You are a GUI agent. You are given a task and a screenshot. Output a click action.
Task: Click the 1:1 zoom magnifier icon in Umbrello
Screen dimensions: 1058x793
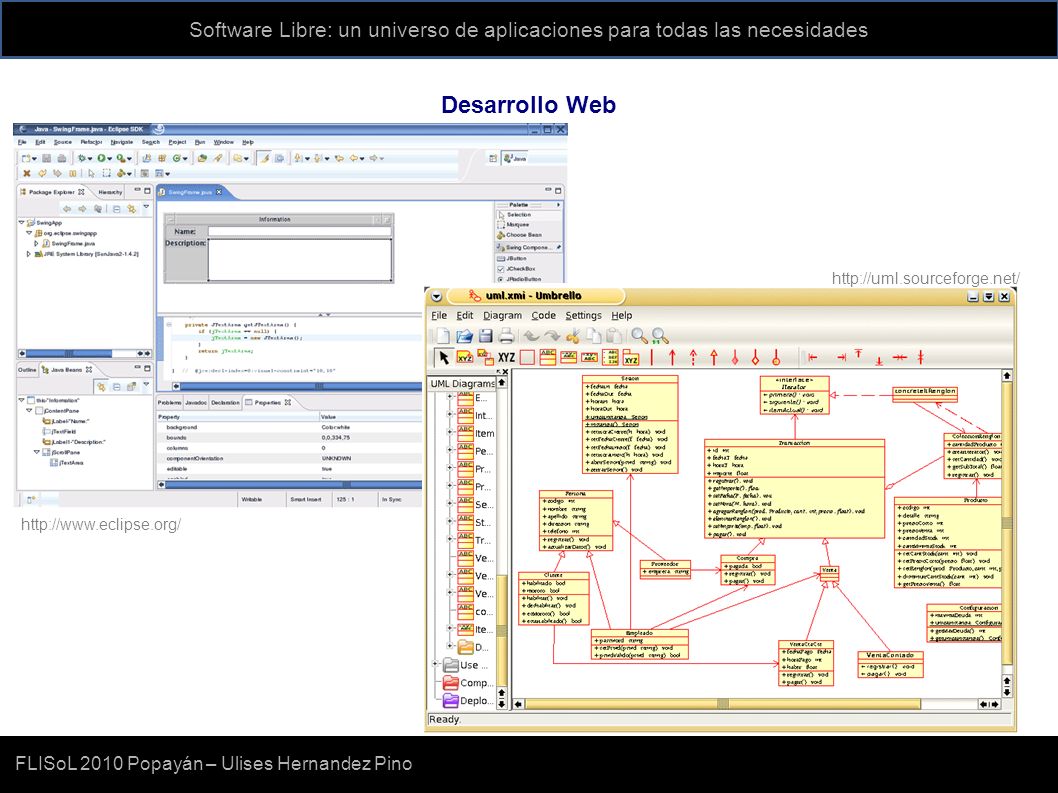click(x=660, y=335)
